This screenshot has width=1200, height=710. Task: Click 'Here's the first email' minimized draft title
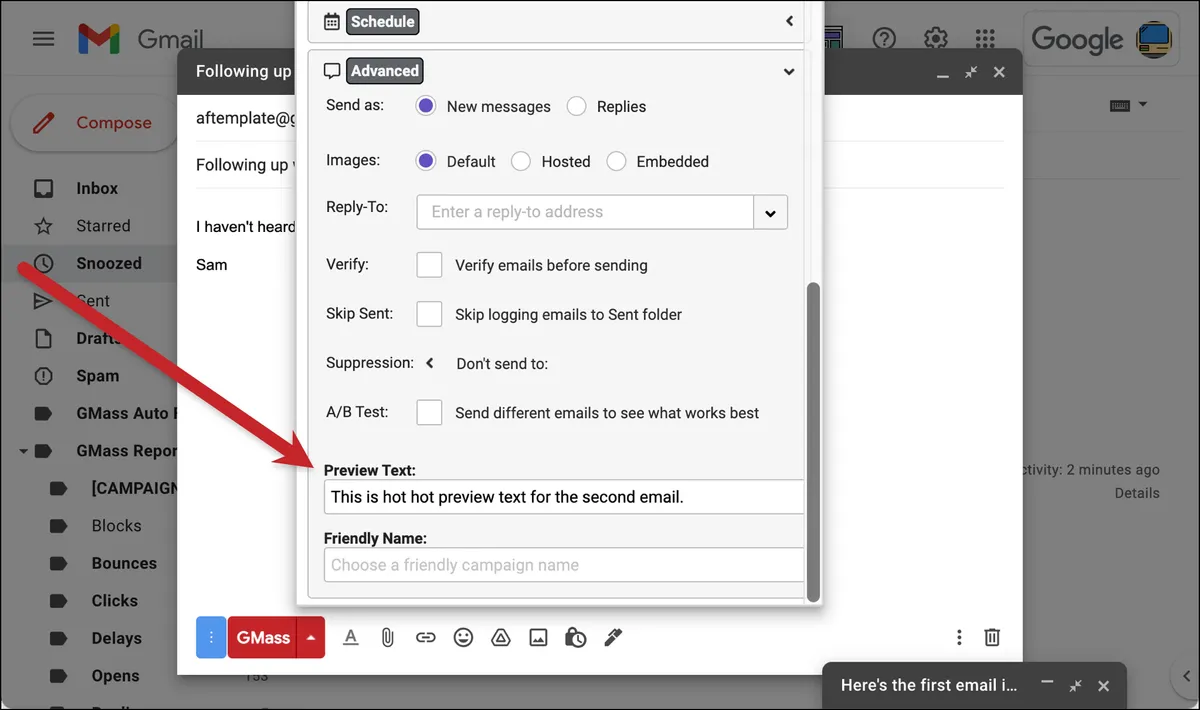pos(929,685)
